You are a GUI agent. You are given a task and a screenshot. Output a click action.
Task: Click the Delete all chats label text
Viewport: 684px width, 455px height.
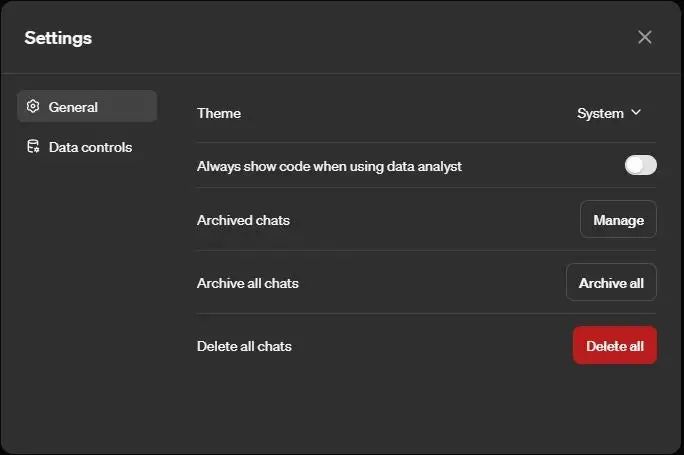pos(244,346)
